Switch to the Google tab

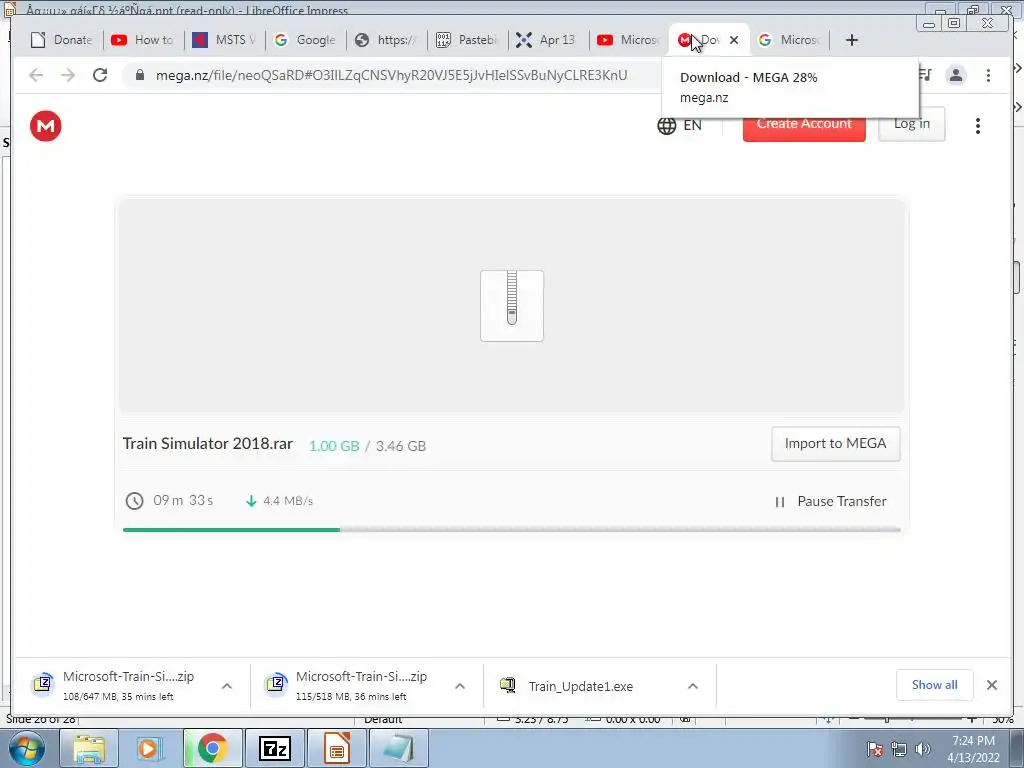pos(305,40)
